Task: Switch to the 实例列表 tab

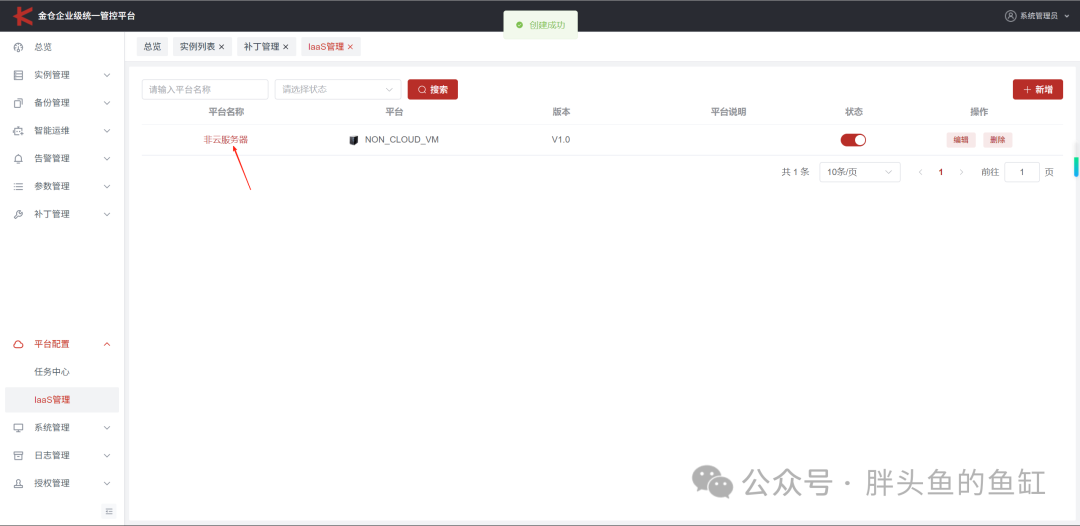Action: [197, 47]
